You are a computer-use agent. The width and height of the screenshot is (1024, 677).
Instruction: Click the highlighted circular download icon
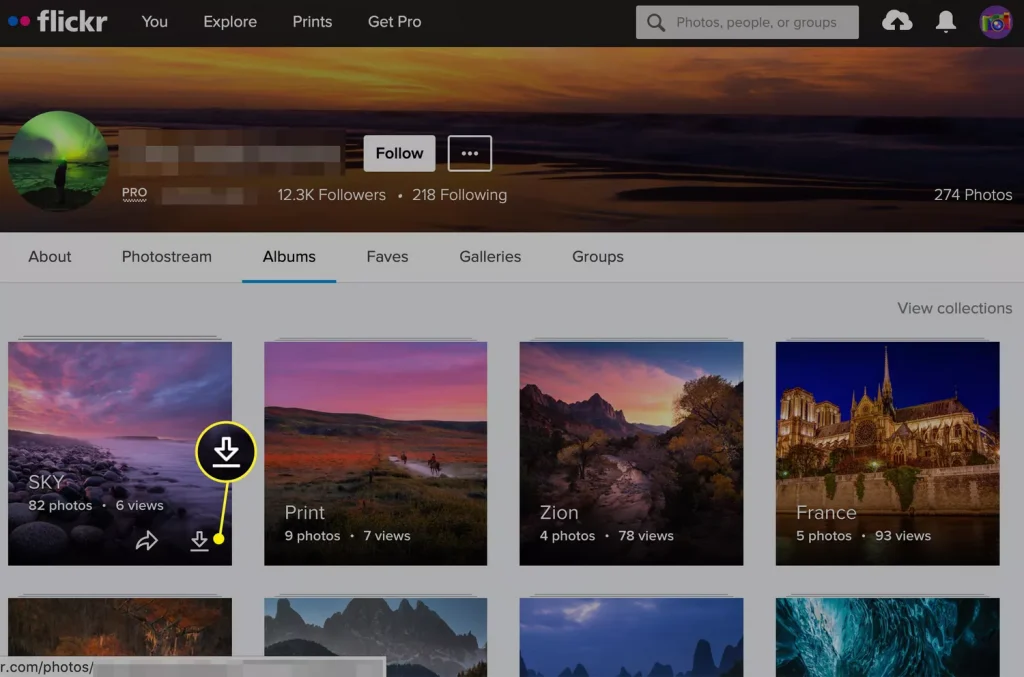click(226, 451)
